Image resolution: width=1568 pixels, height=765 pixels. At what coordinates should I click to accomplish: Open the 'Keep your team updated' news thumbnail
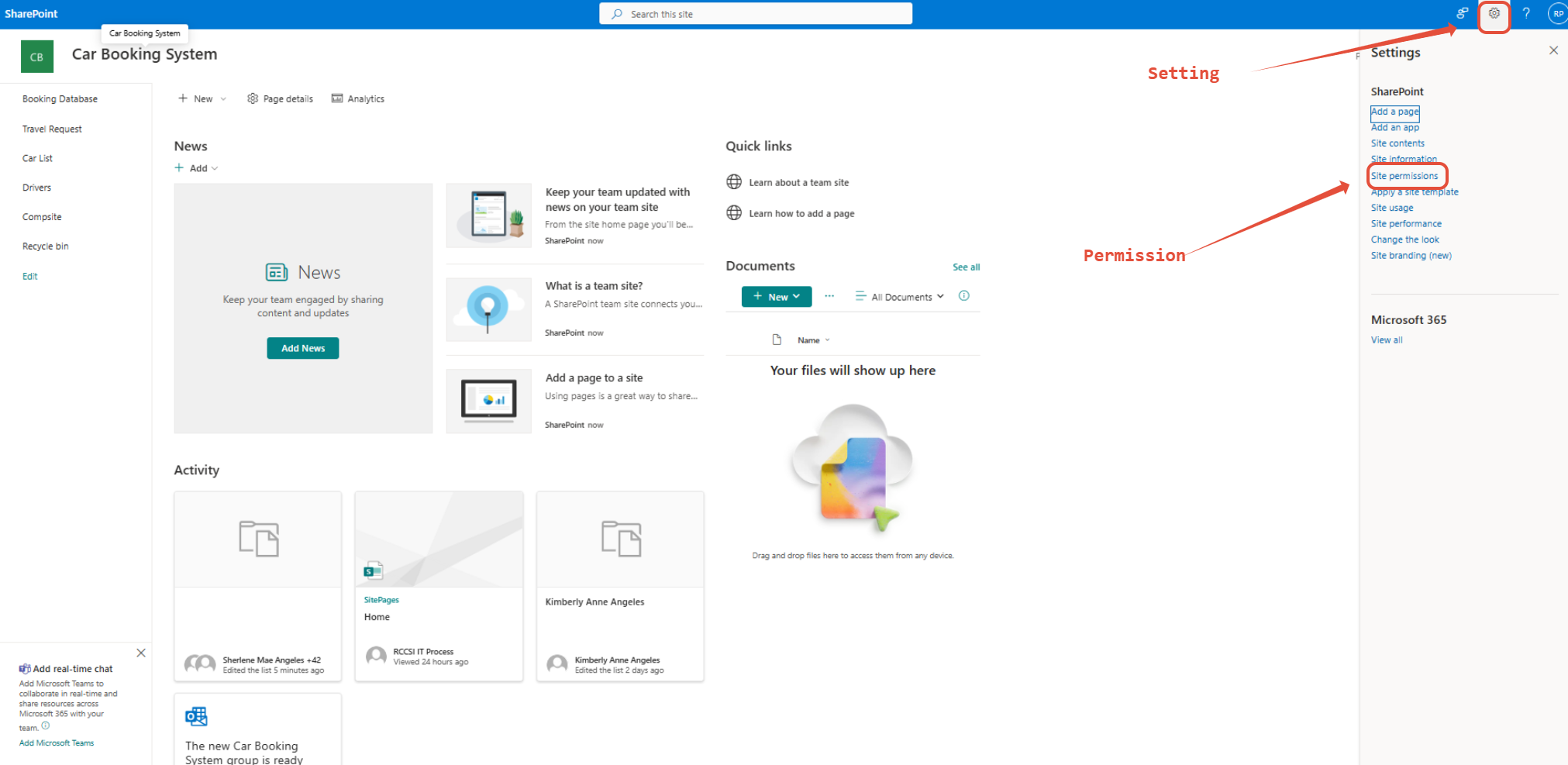pos(489,215)
